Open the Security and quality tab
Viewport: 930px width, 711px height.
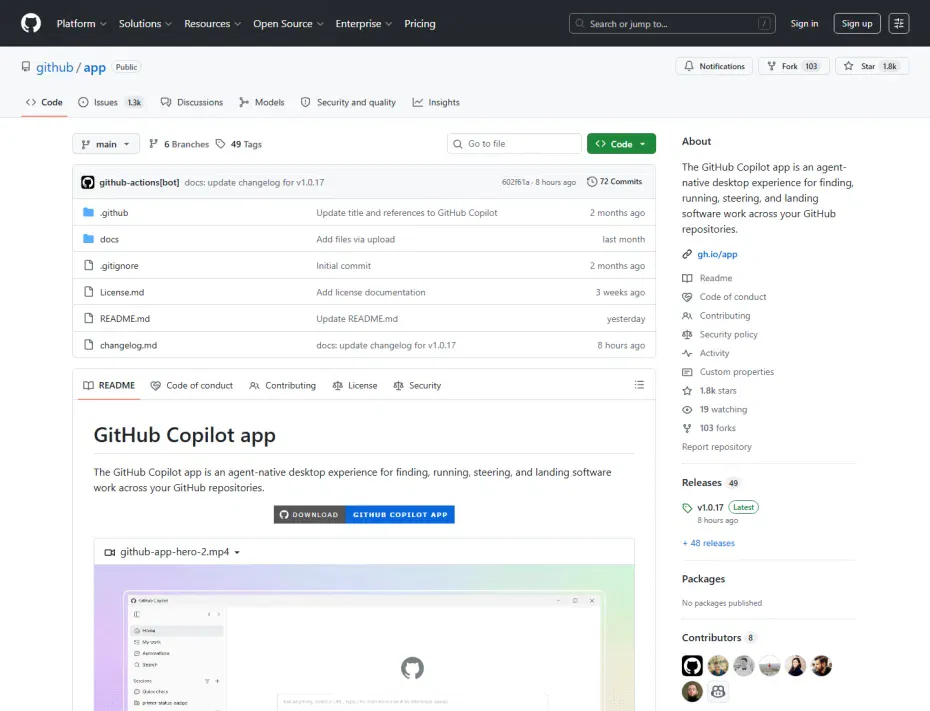click(x=348, y=102)
